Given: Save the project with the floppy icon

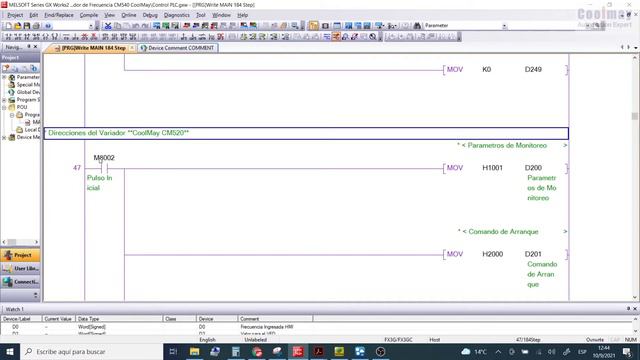Looking at the screenshot, I should click(27, 26).
